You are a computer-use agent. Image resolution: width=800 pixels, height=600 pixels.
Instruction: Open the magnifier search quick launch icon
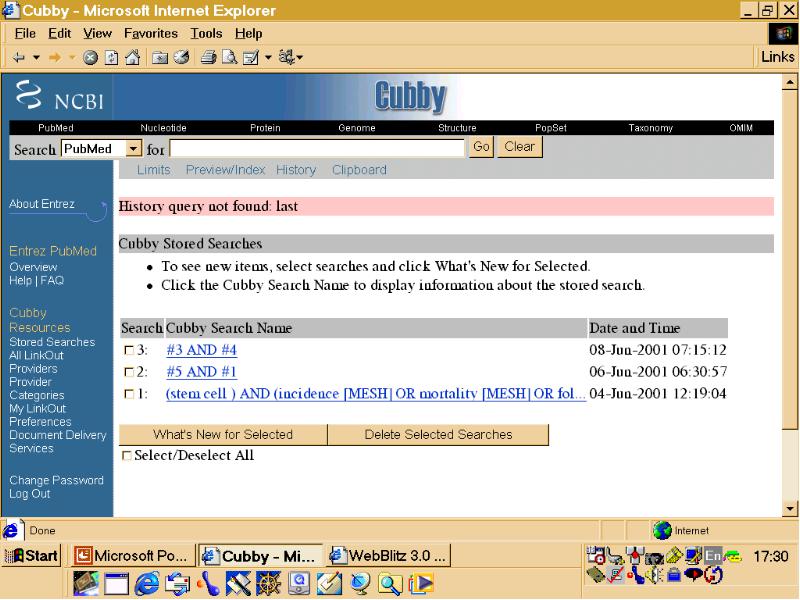click(390, 585)
